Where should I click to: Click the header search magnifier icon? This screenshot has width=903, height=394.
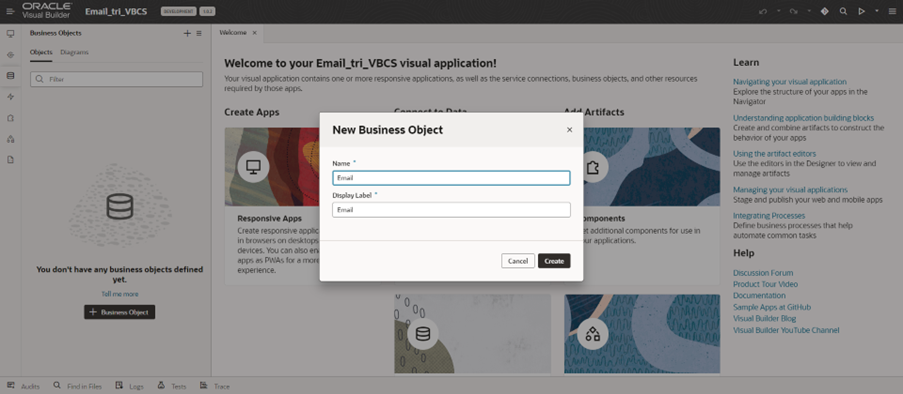(x=843, y=11)
